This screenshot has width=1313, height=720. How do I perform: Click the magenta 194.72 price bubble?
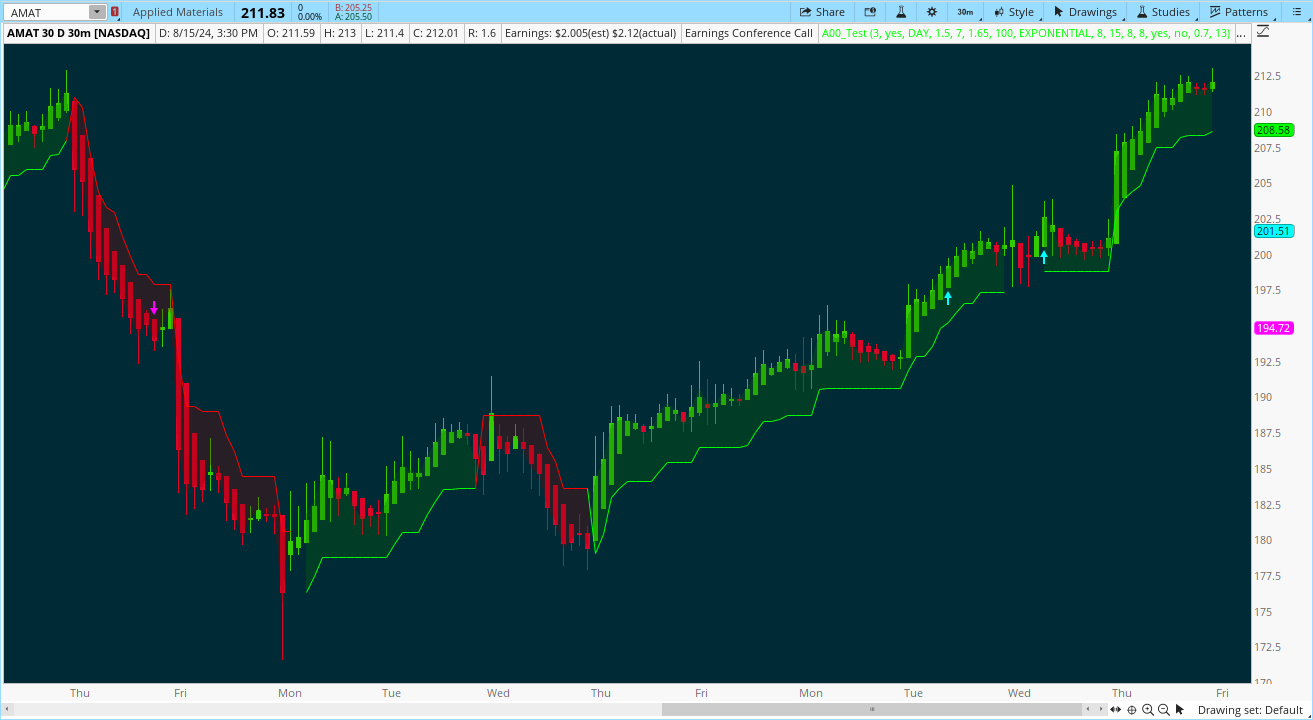[1273, 328]
